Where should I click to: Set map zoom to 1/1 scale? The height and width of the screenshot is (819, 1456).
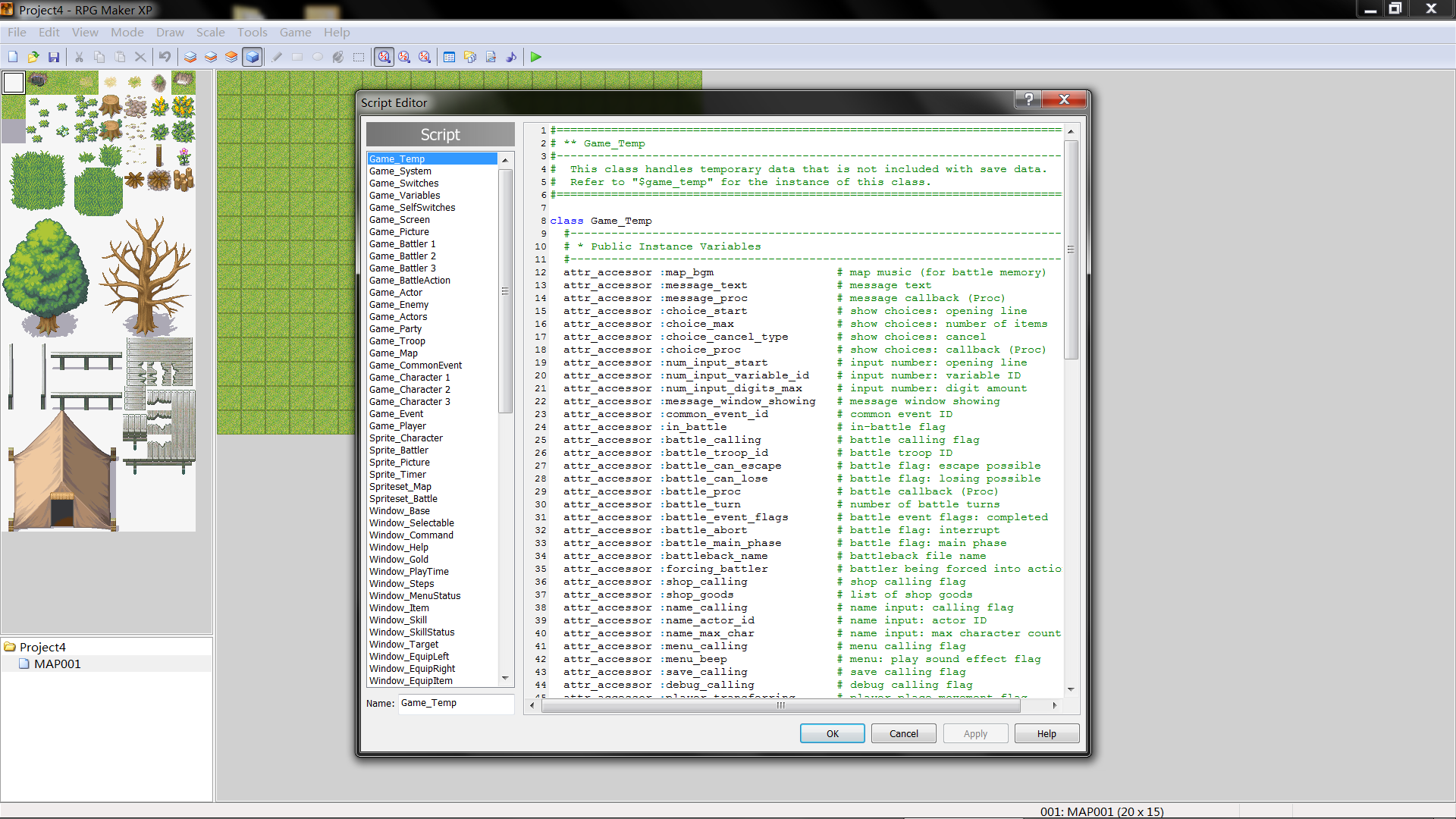point(384,57)
